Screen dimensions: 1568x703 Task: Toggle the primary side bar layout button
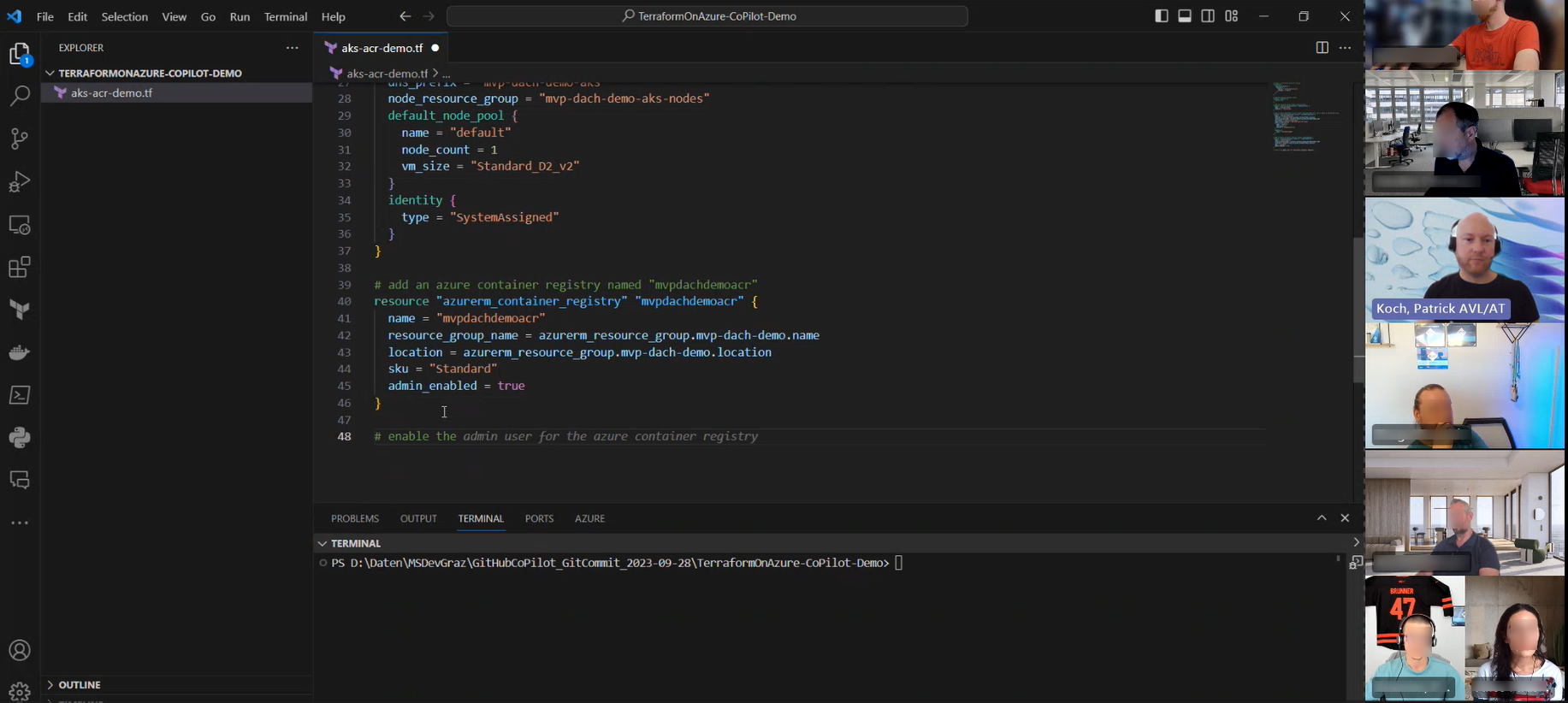tap(1161, 16)
